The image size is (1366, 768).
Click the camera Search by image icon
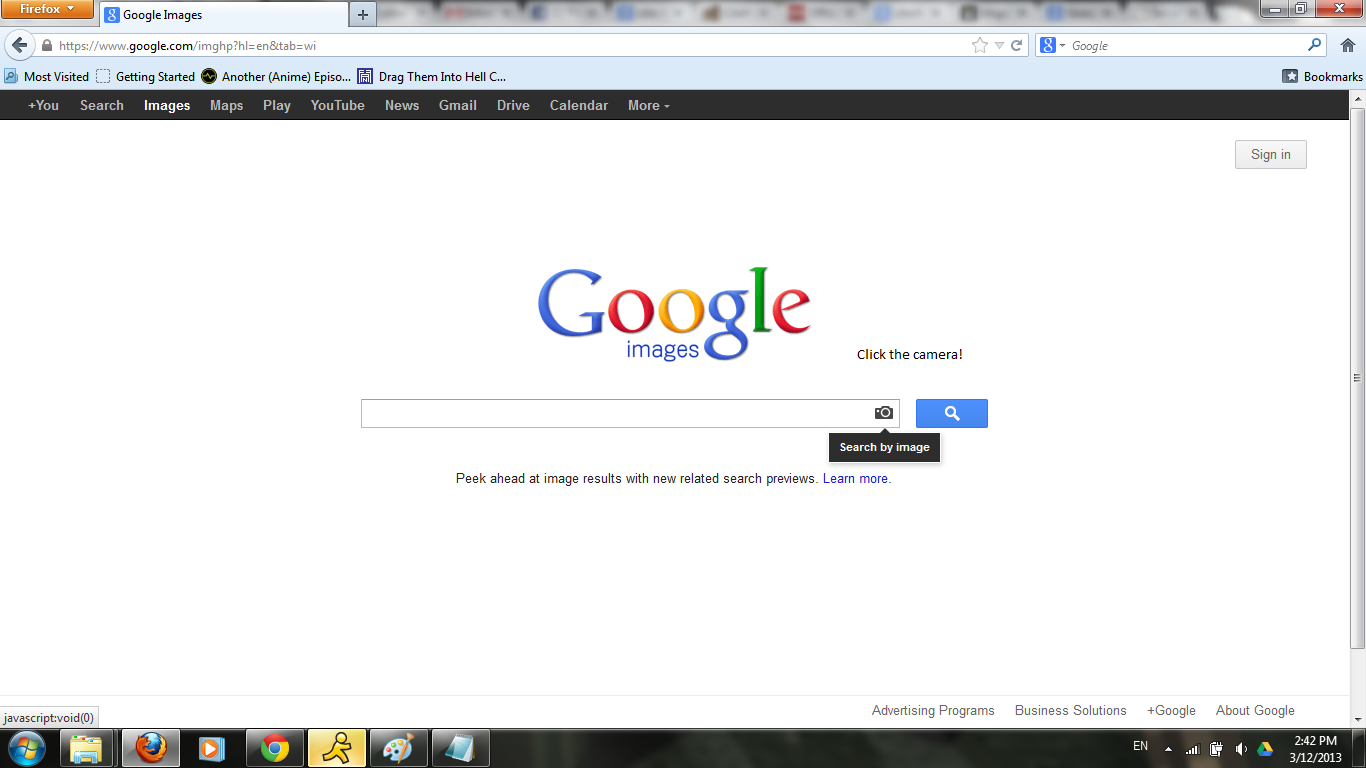tap(884, 413)
